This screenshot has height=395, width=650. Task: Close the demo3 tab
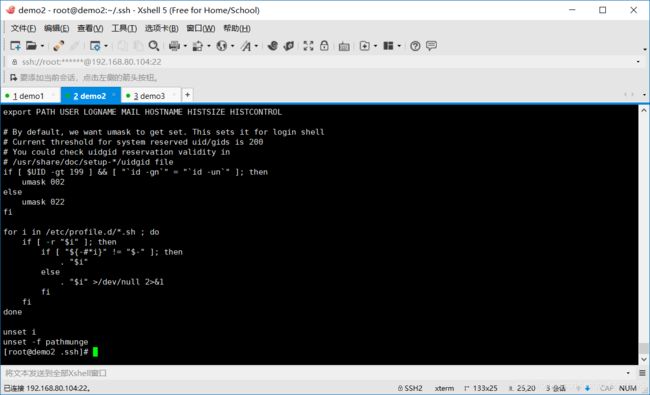click(174, 95)
